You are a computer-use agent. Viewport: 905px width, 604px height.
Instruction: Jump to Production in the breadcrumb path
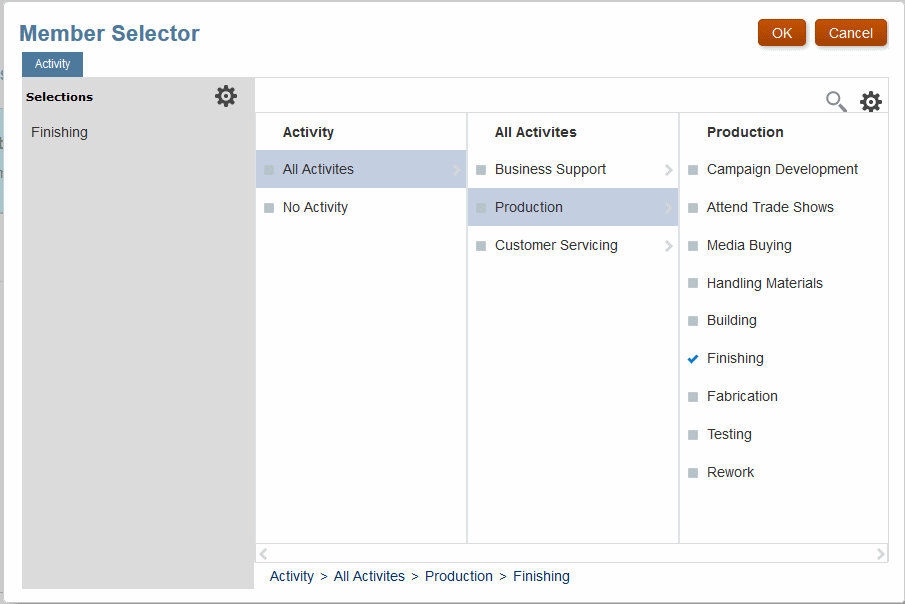tap(458, 576)
